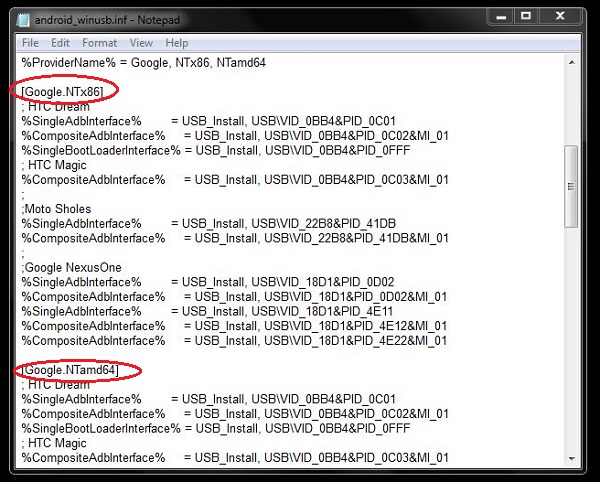The width and height of the screenshot is (600, 482).
Task: Click the VID_18D1&PID_4E11 line
Action: [207, 311]
